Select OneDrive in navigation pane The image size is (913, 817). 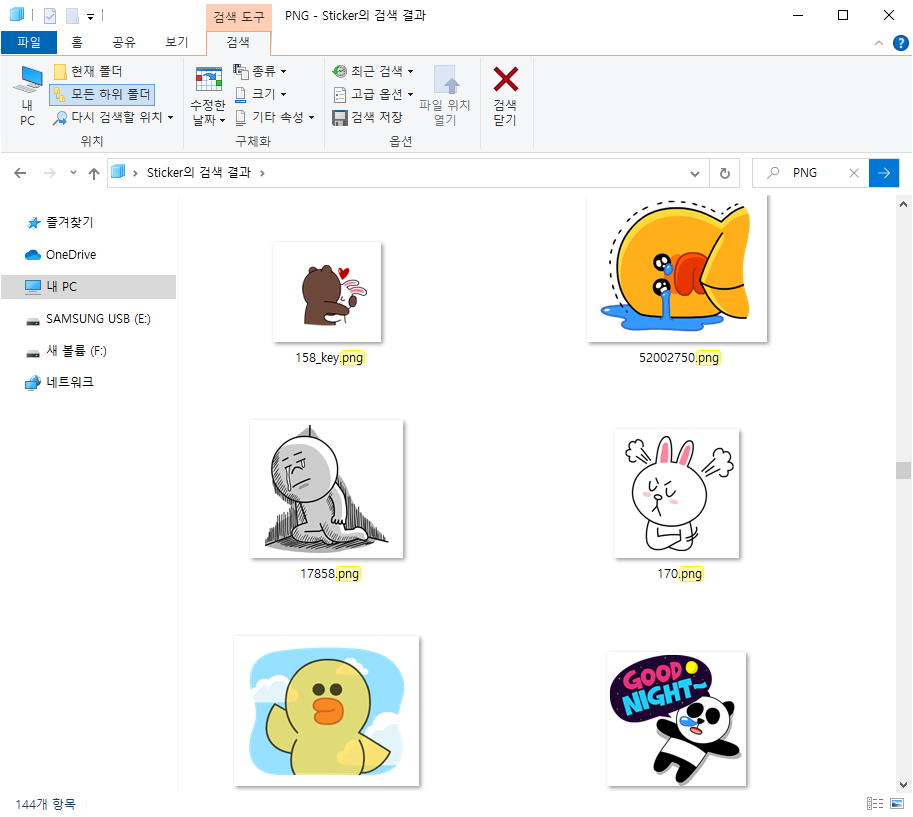(70, 254)
